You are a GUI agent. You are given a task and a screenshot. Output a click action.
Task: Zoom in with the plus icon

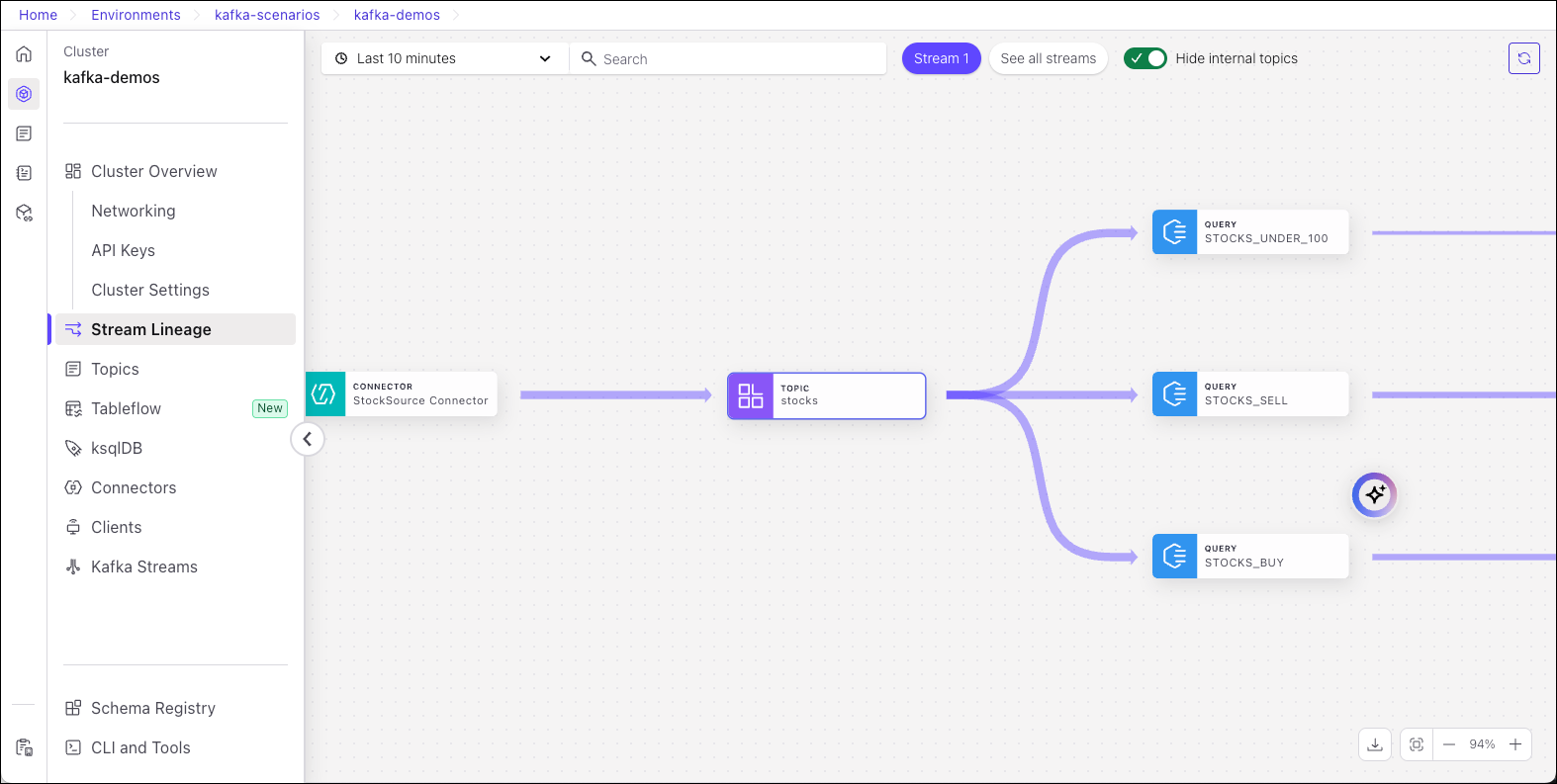1515,744
